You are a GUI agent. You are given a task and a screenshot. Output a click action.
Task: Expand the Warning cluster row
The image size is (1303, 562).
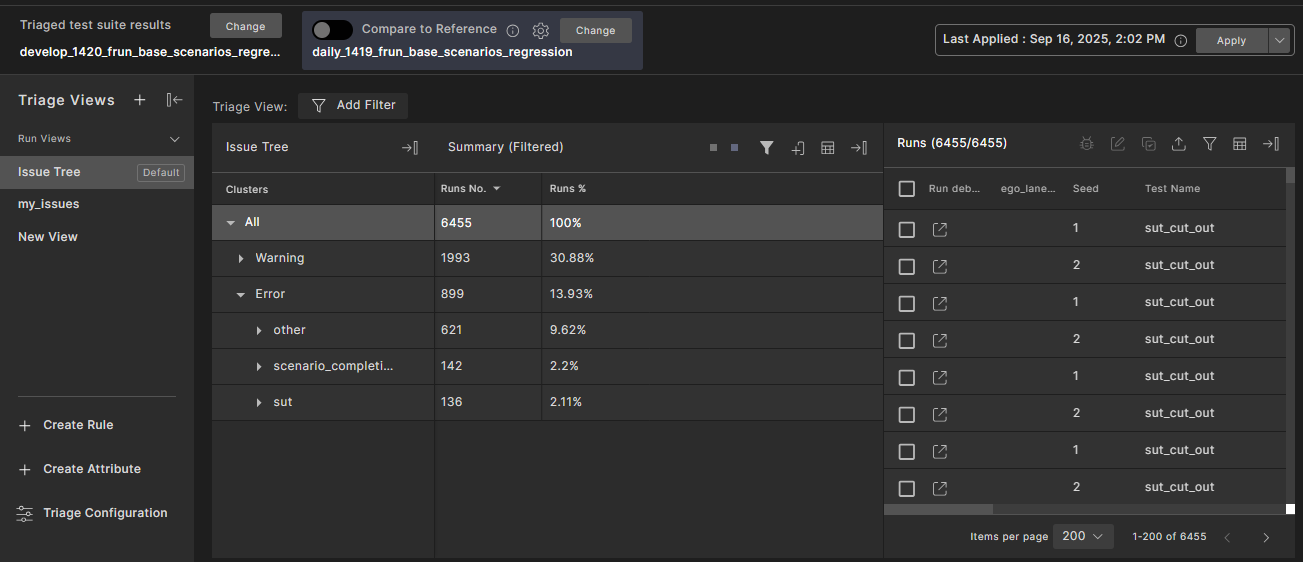tap(241, 259)
